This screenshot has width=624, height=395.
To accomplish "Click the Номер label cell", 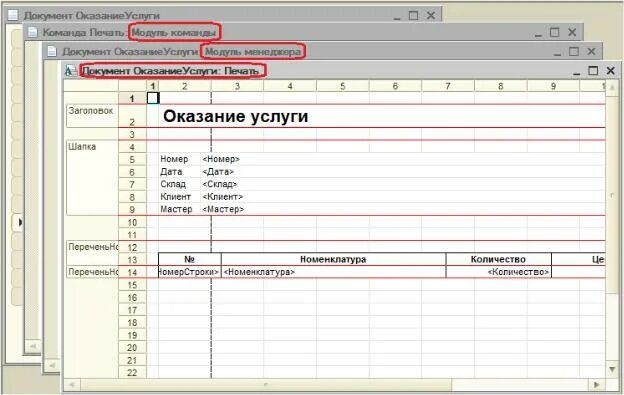I will click(x=174, y=159).
